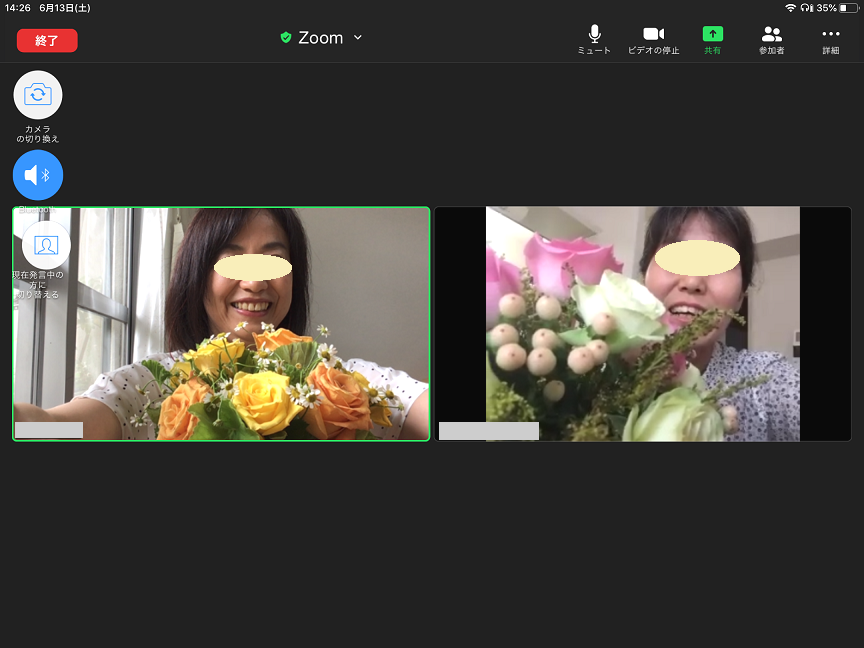Open the Participants (参加者) panel
The image size is (864, 648).
point(771,35)
